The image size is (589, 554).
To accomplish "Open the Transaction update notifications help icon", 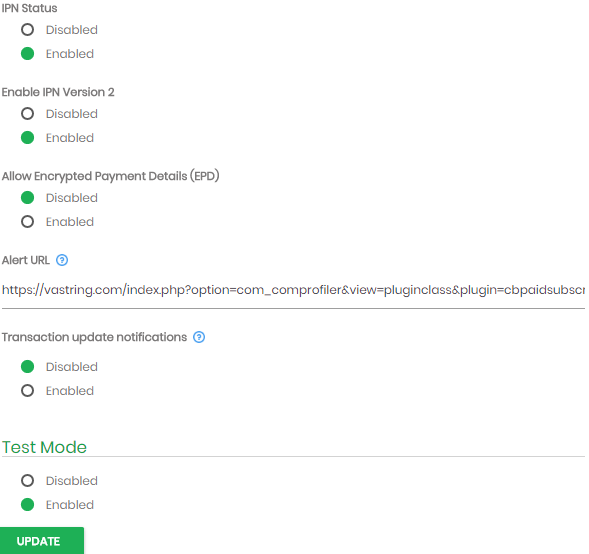I will click(x=199, y=337).
